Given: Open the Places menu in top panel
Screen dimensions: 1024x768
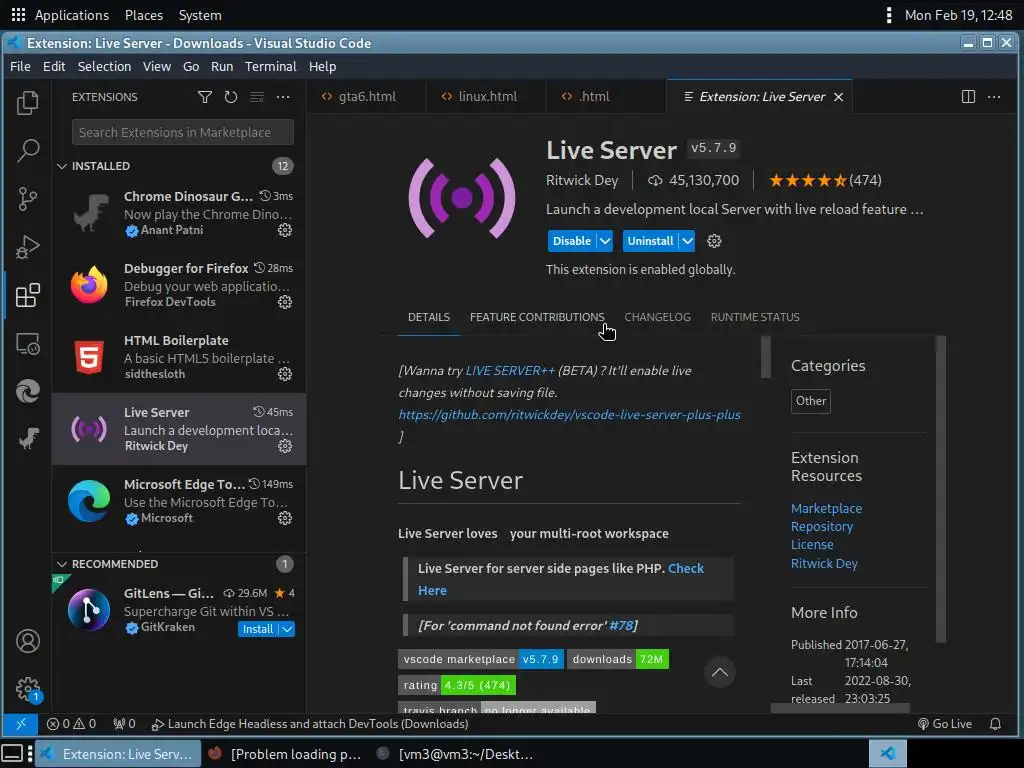Looking at the screenshot, I should [144, 15].
